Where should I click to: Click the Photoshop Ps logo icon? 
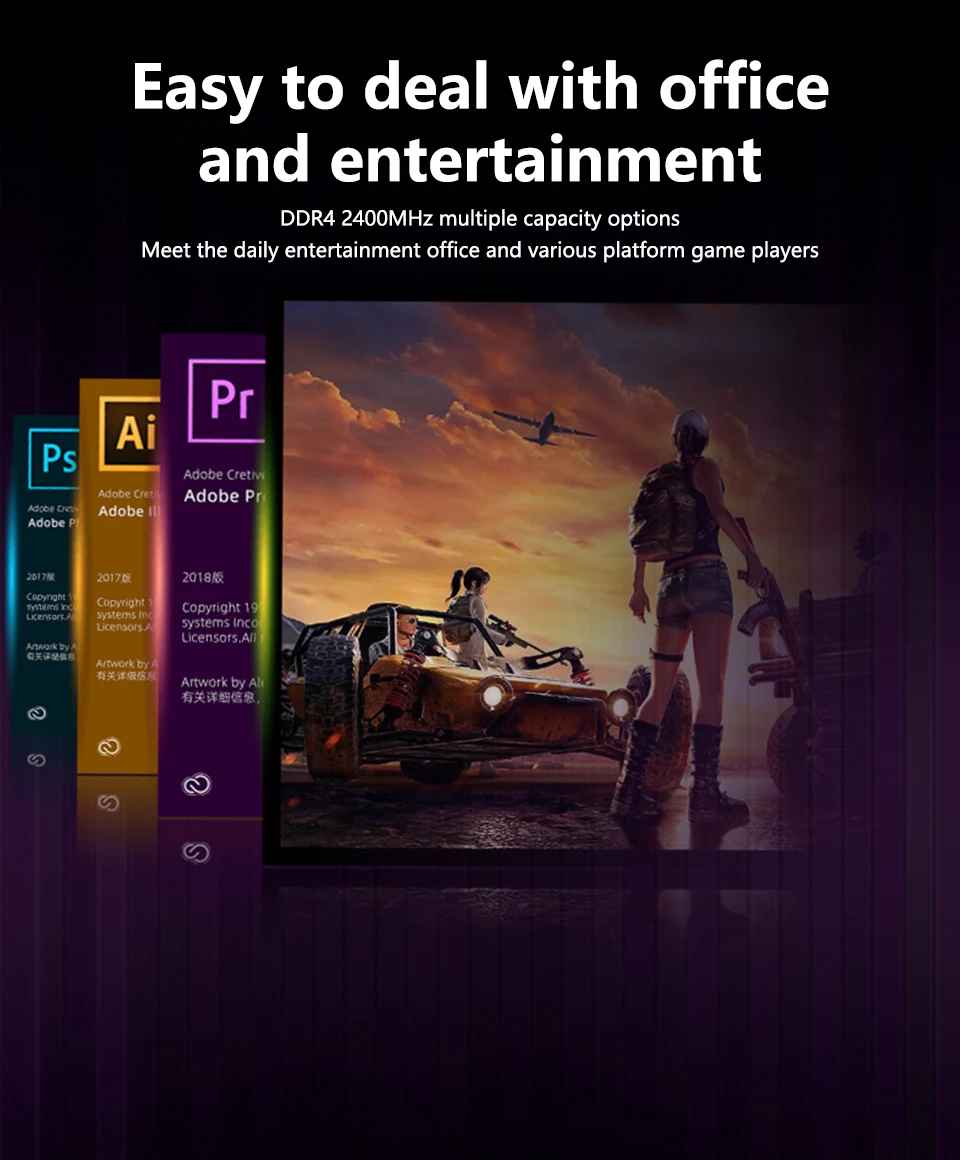pos(54,459)
